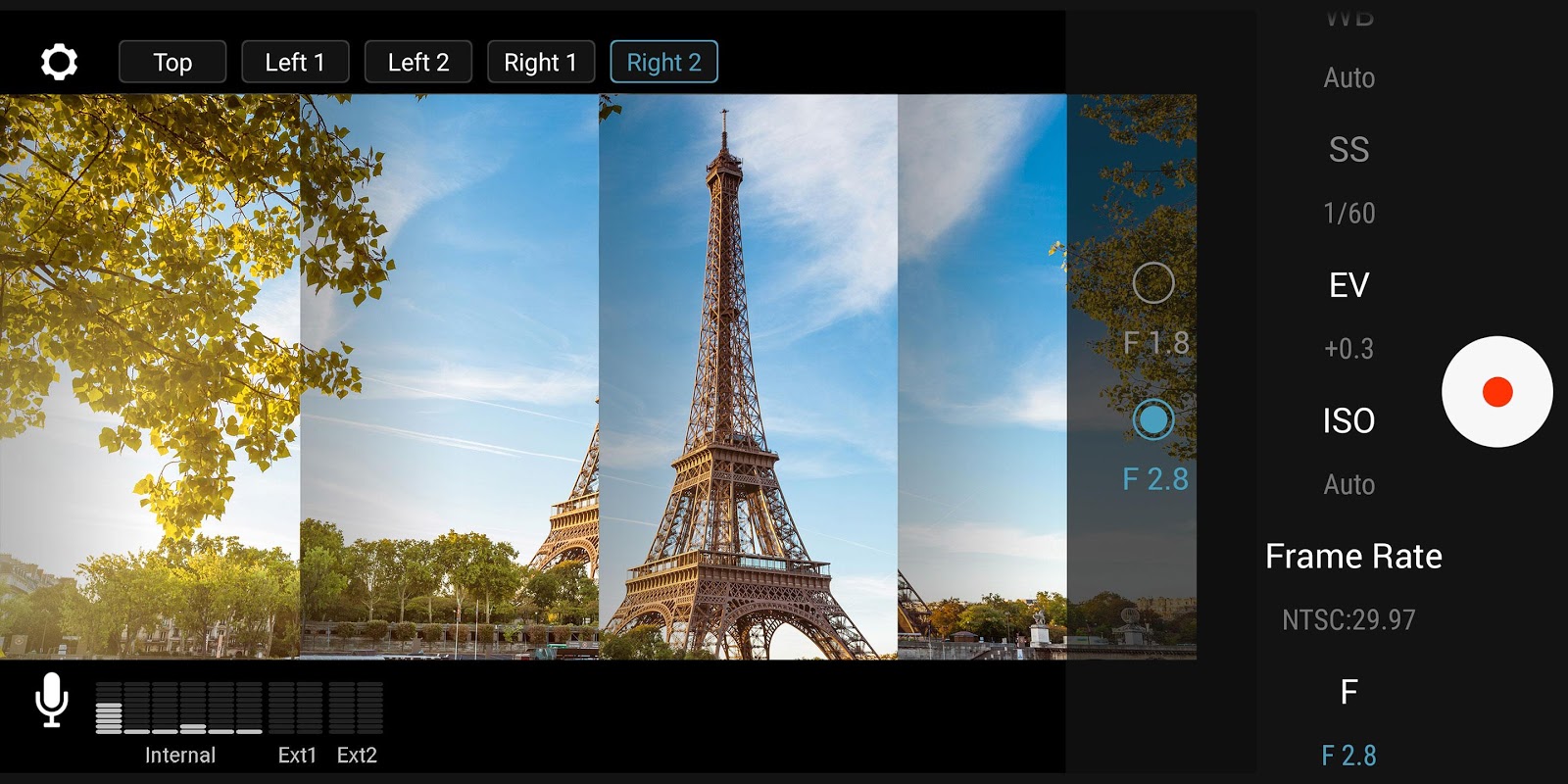
Task: Tap the Auto white balance value
Action: coord(1348,77)
